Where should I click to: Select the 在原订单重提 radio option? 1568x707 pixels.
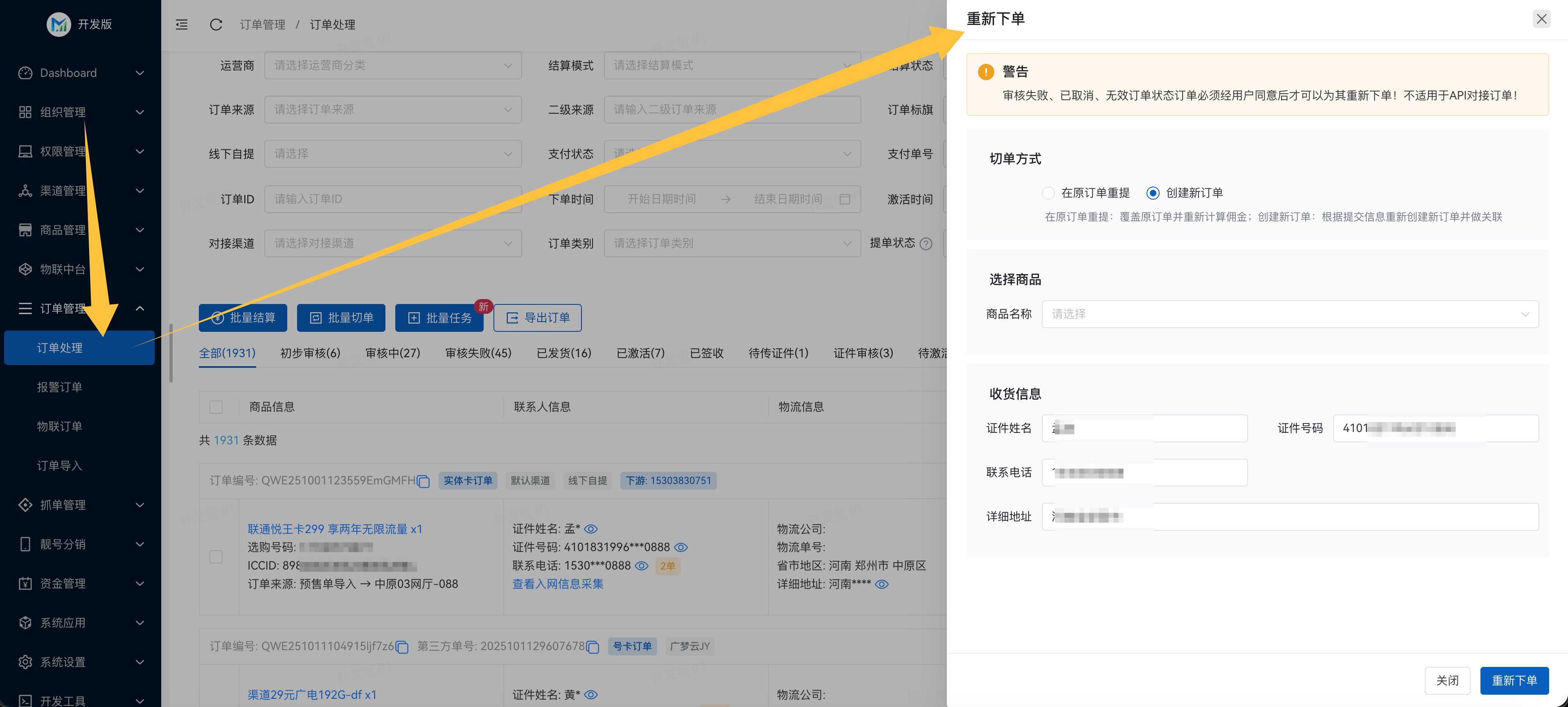pyautogui.click(x=1049, y=192)
